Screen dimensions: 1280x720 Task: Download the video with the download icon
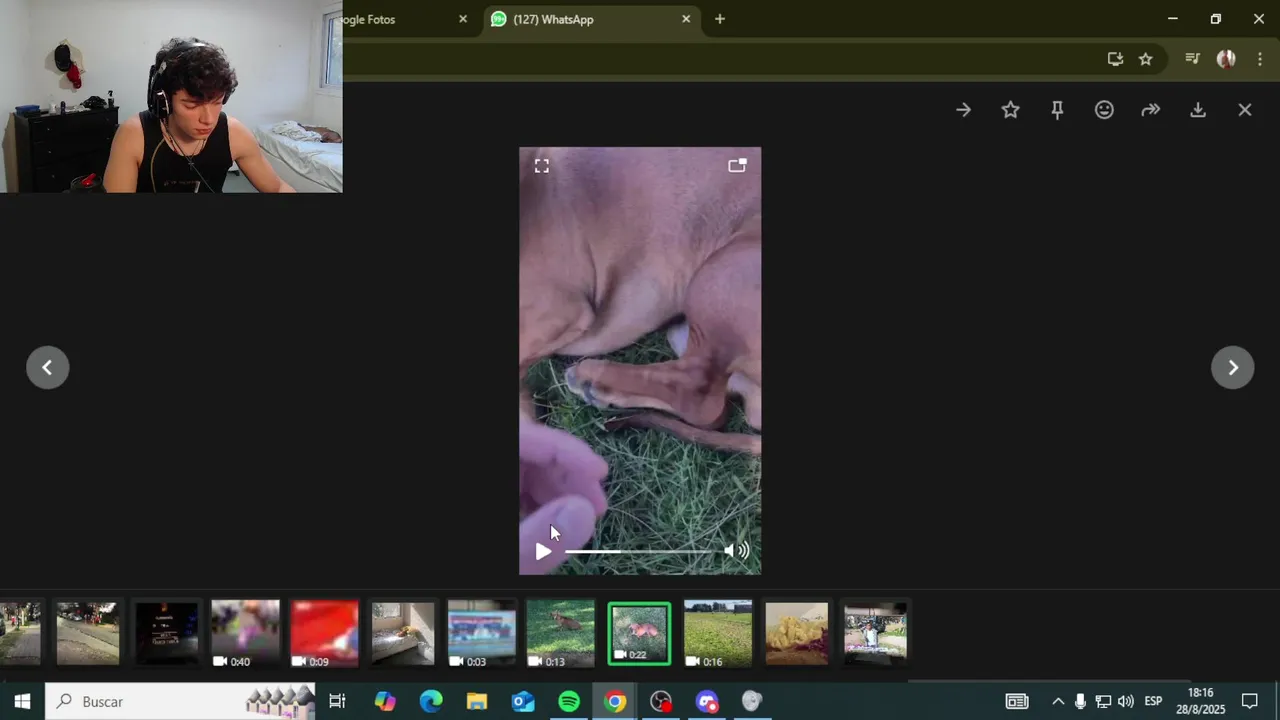tap(1198, 110)
